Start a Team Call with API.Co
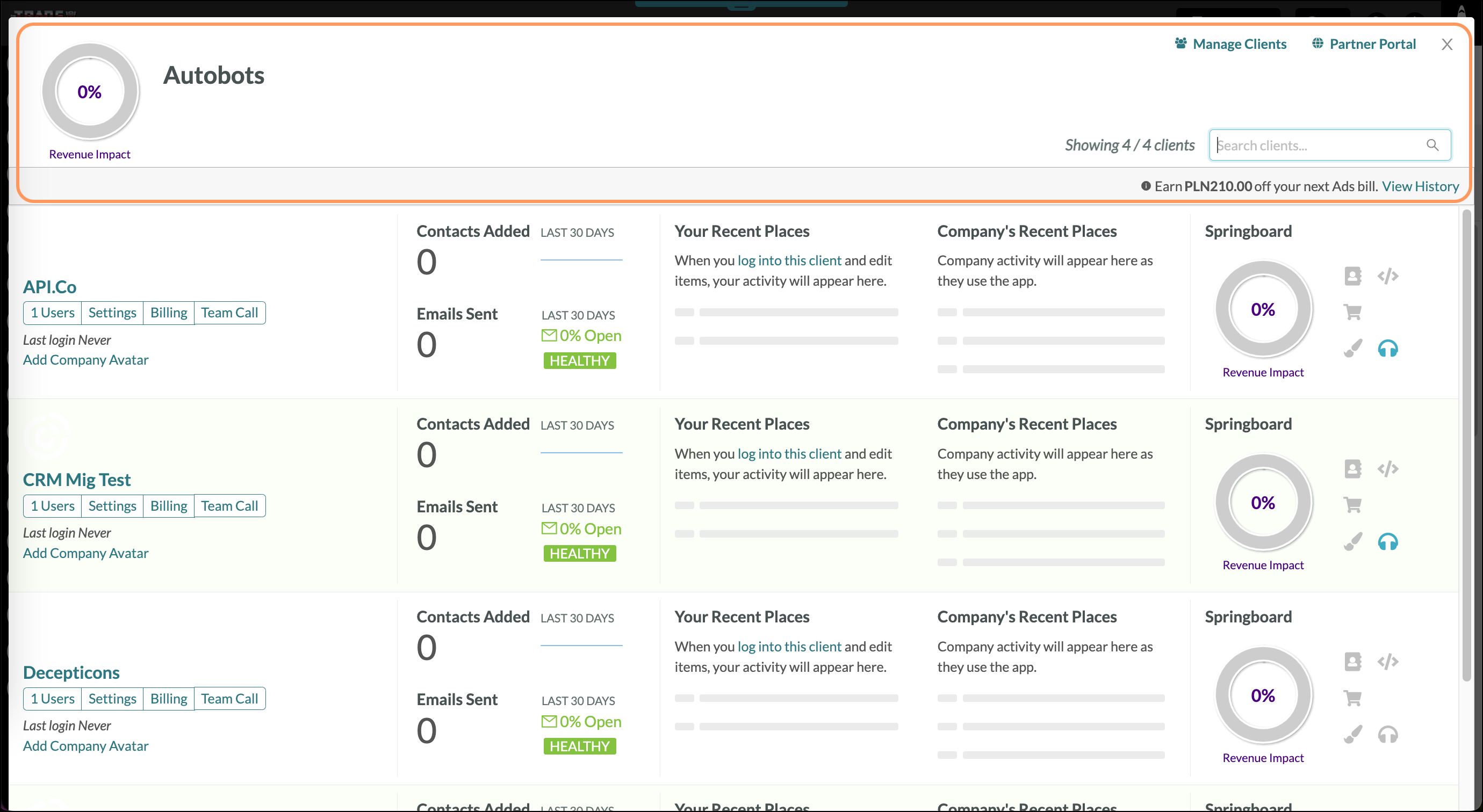Viewport: 1483px width, 812px height. pyautogui.click(x=230, y=313)
